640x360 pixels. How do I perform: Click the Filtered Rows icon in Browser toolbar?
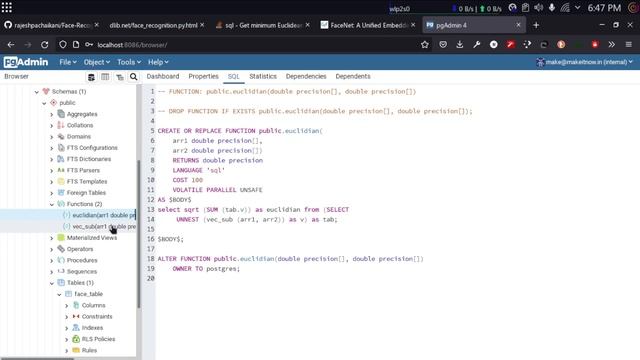coord(120,77)
